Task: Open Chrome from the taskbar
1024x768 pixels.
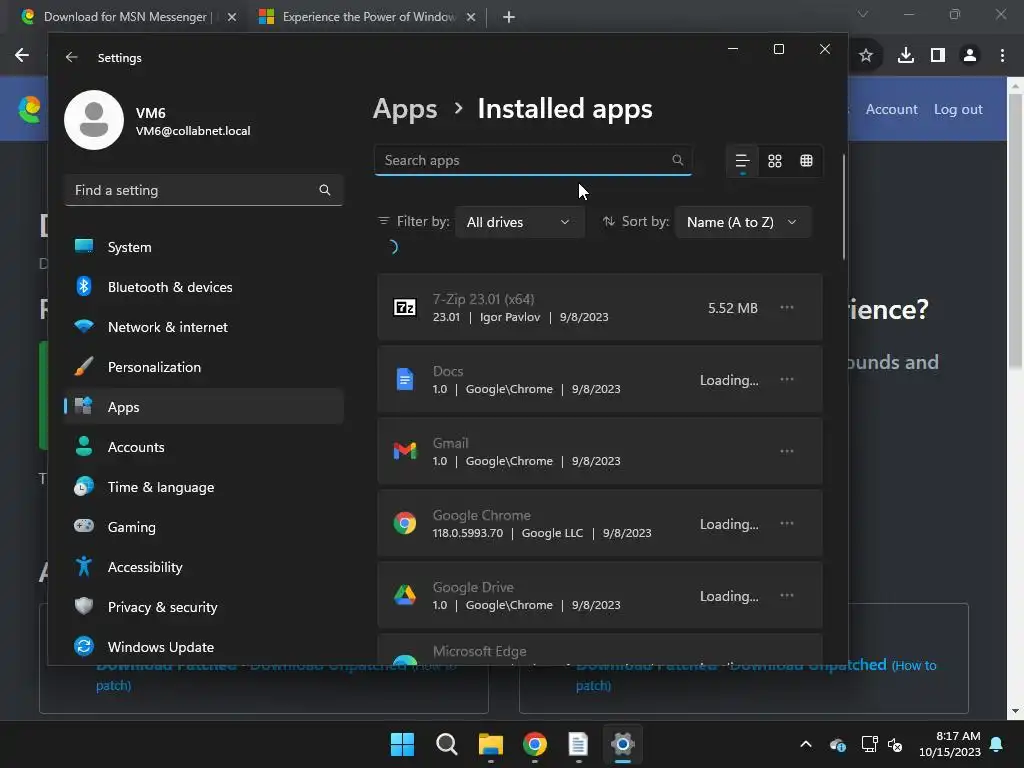Action: pos(535,744)
